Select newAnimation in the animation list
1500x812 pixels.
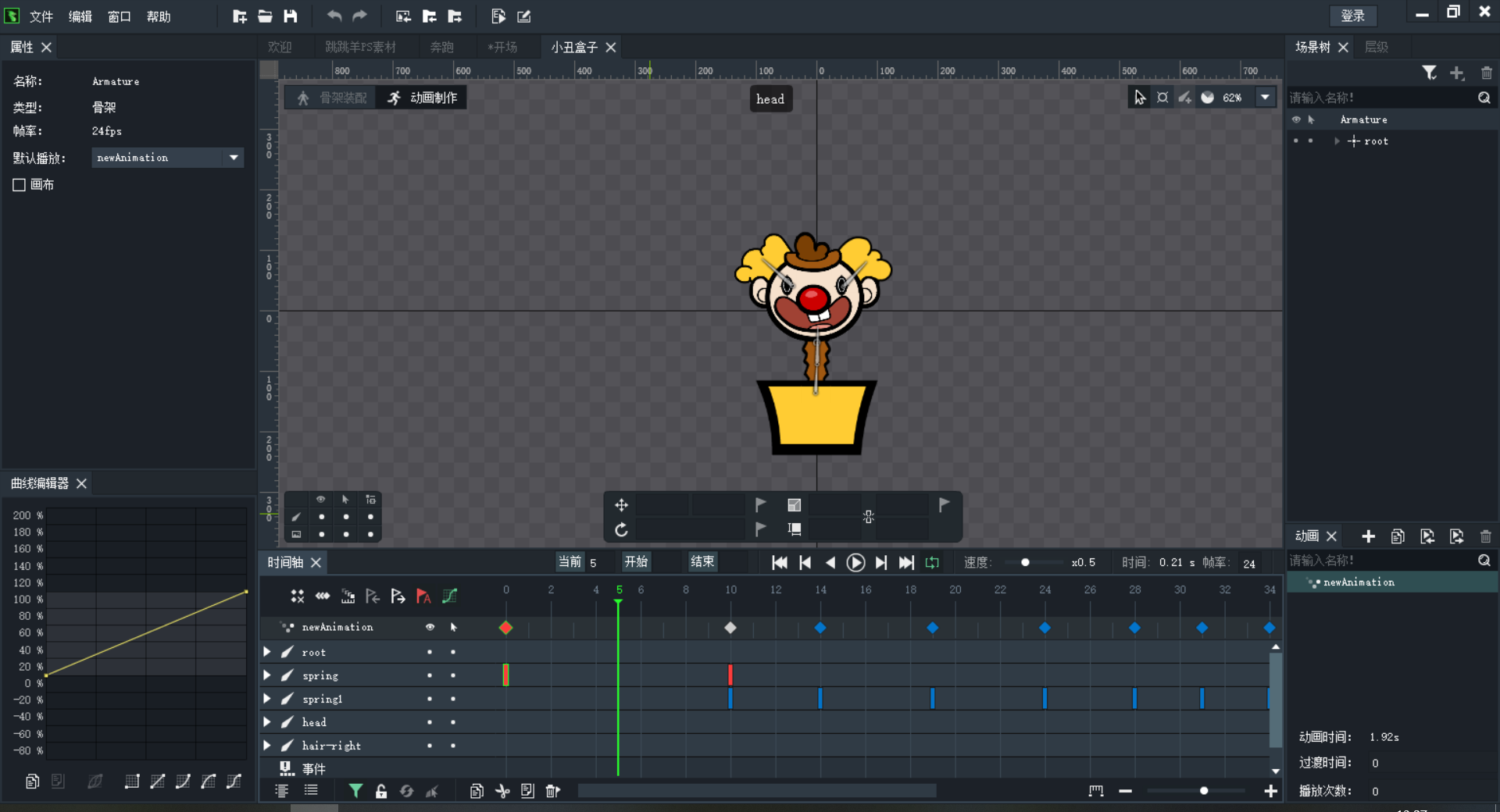pyautogui.click(x=1393, y=582)
